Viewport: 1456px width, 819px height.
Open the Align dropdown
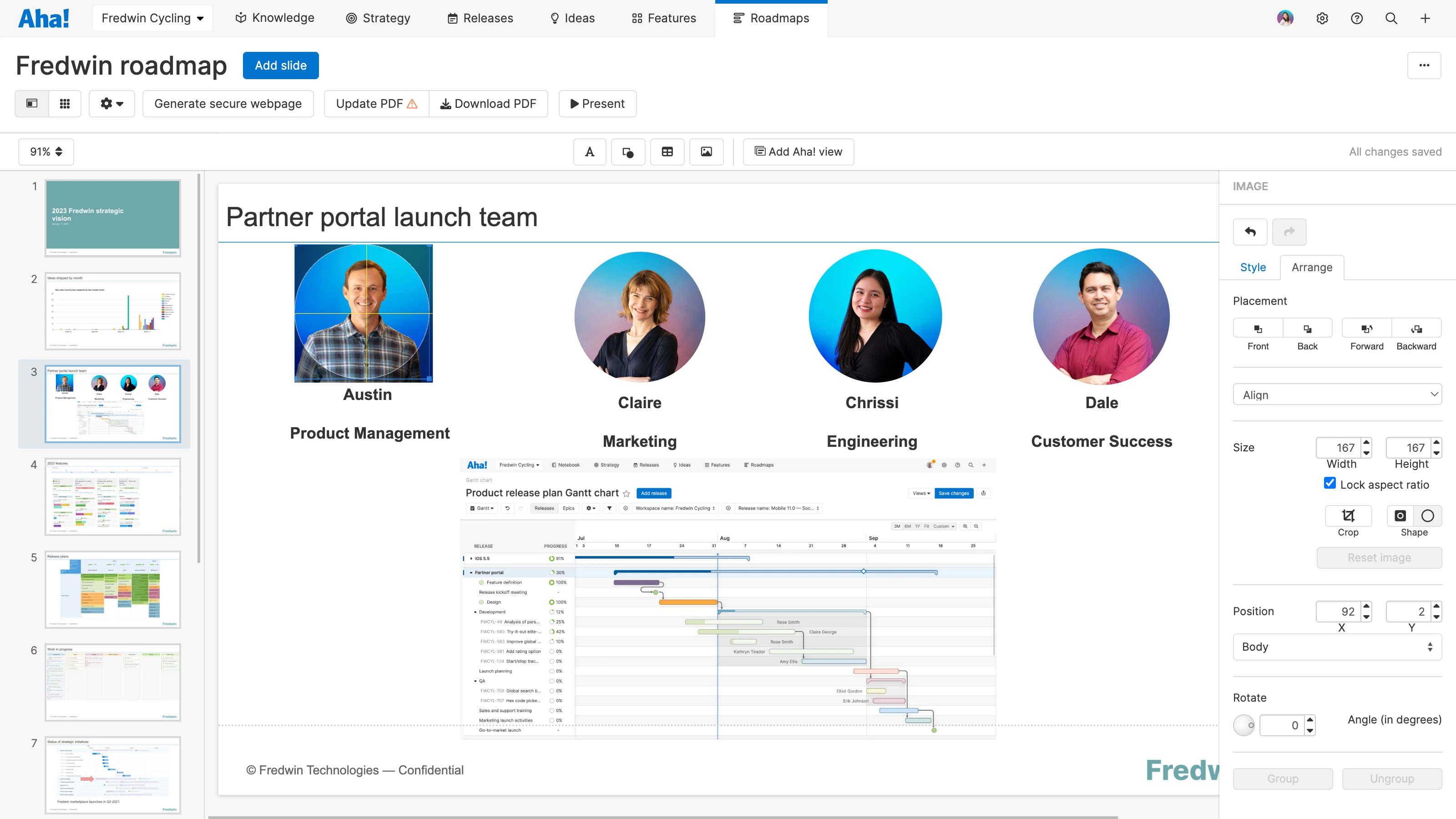click(x=1337, y=394)
